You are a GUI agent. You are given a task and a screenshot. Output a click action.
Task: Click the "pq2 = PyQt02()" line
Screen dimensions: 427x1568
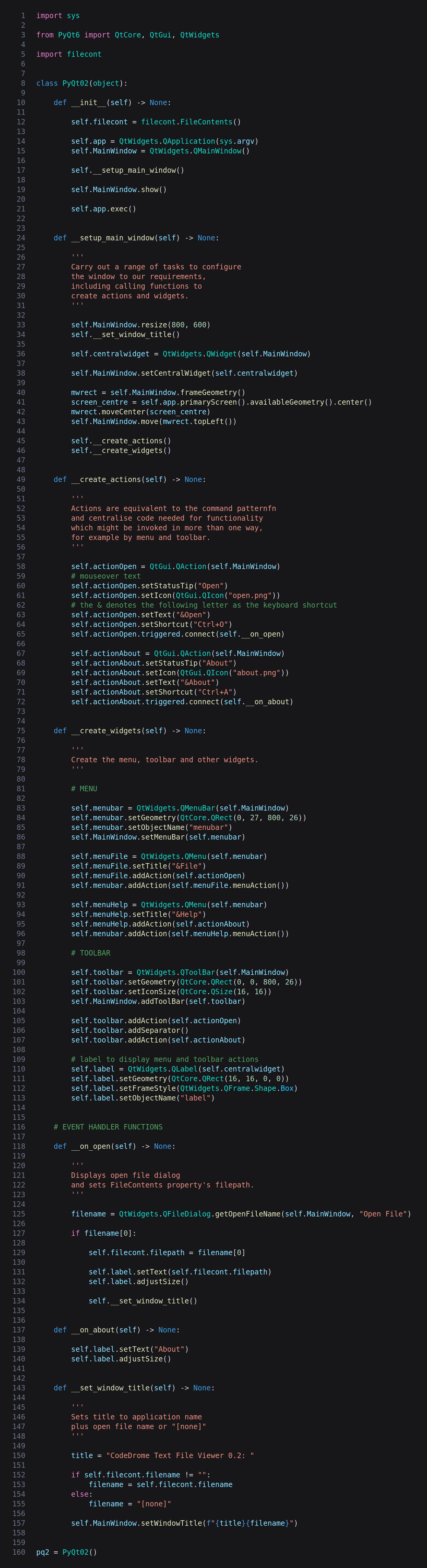pos(66,1552)
